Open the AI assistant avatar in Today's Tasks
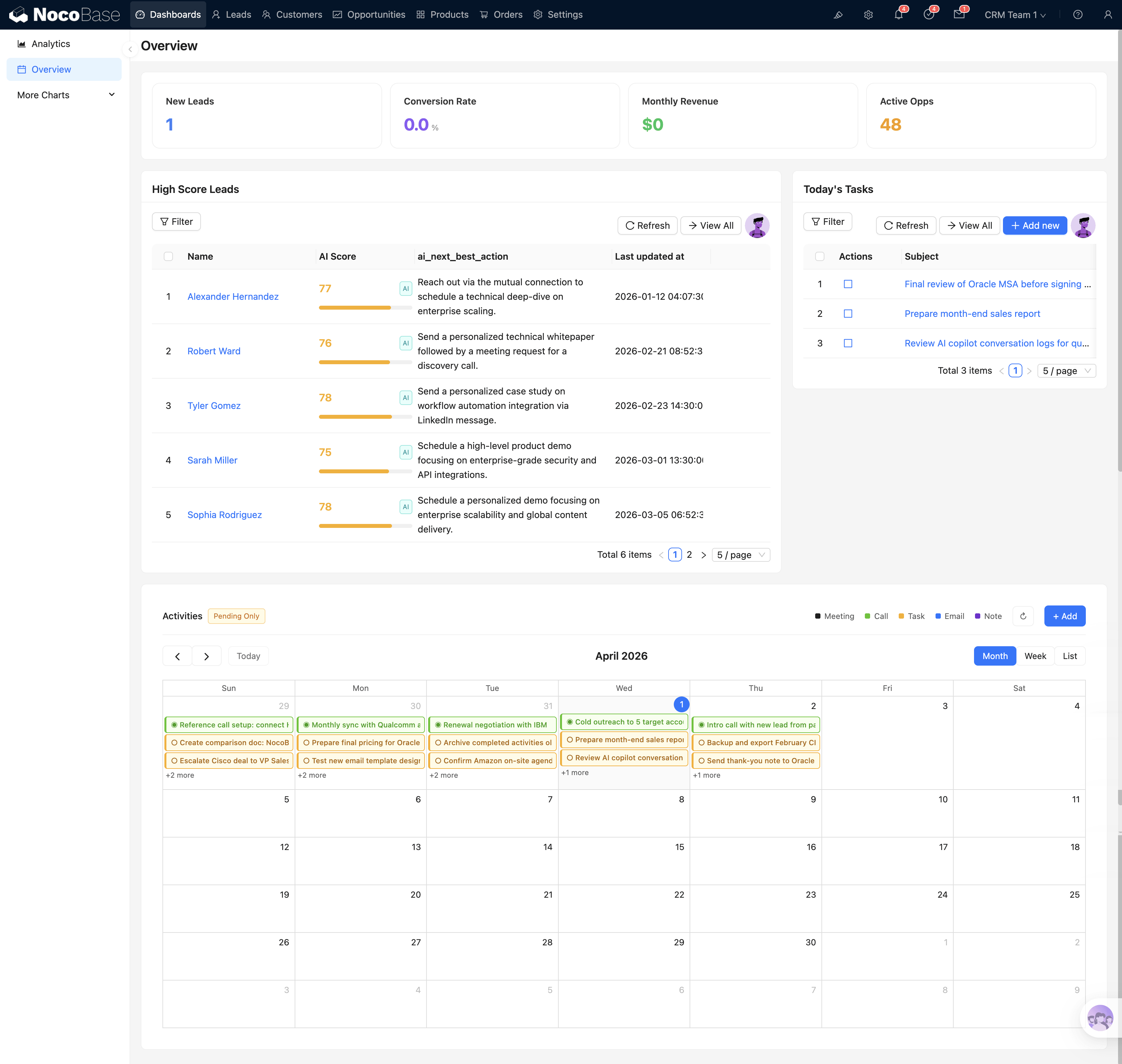 [x=1083, y=226]
